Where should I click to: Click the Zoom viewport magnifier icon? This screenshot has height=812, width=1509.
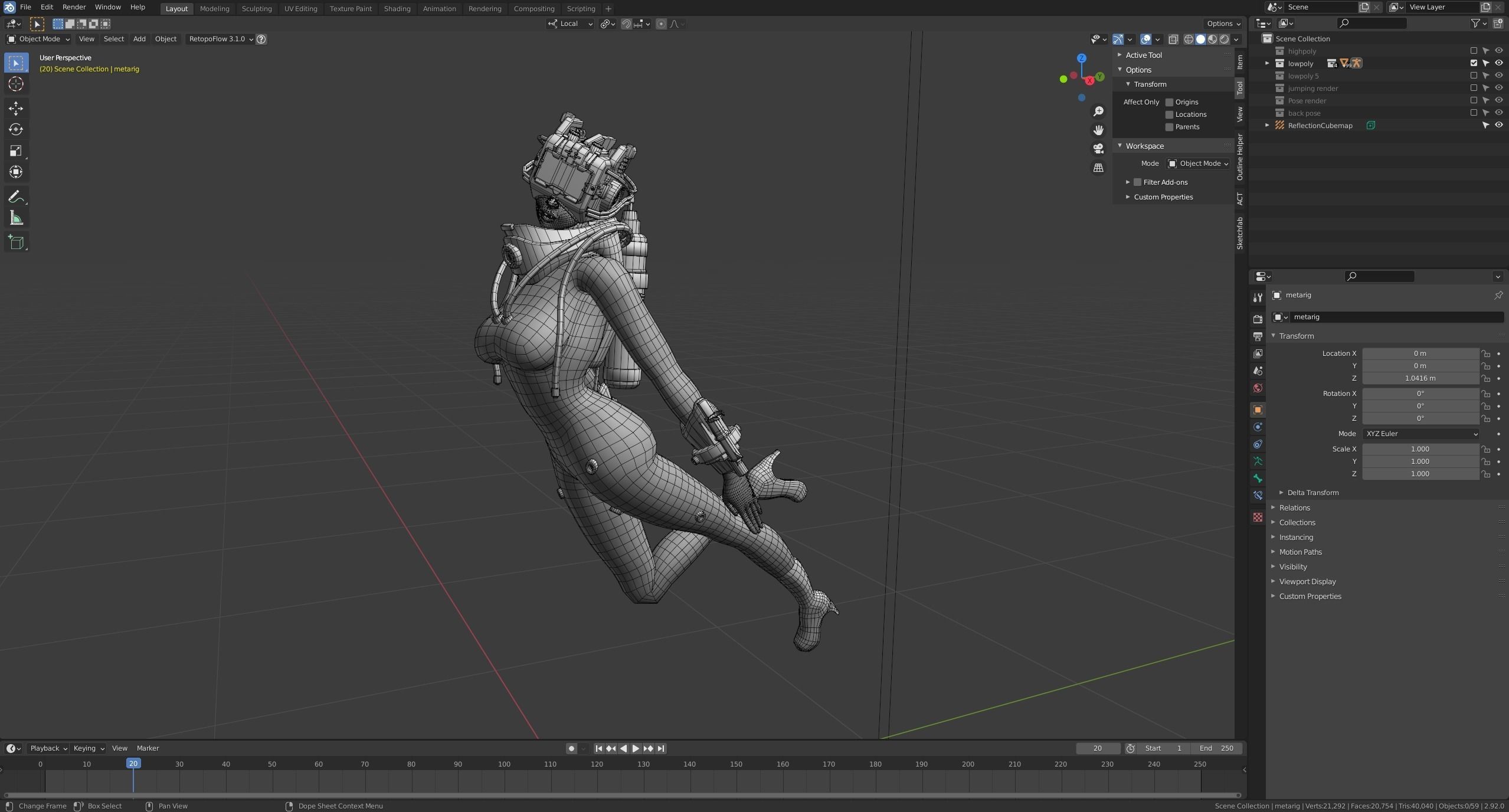pyautogui.click(x=1098, y=112)
